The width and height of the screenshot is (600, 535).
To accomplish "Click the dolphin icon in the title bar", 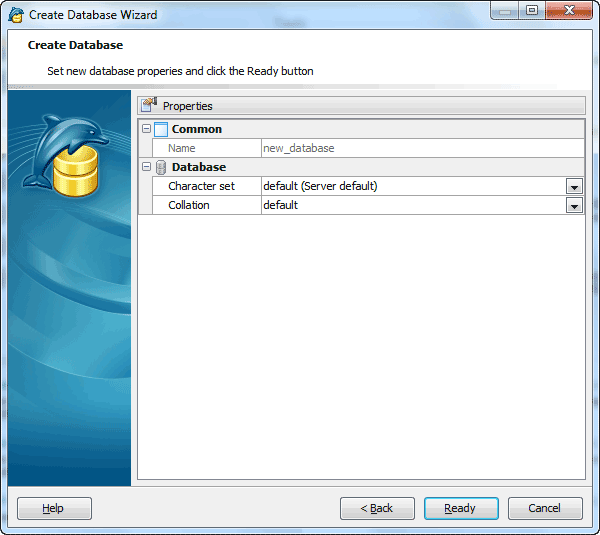I will click(x=16, y=15).
